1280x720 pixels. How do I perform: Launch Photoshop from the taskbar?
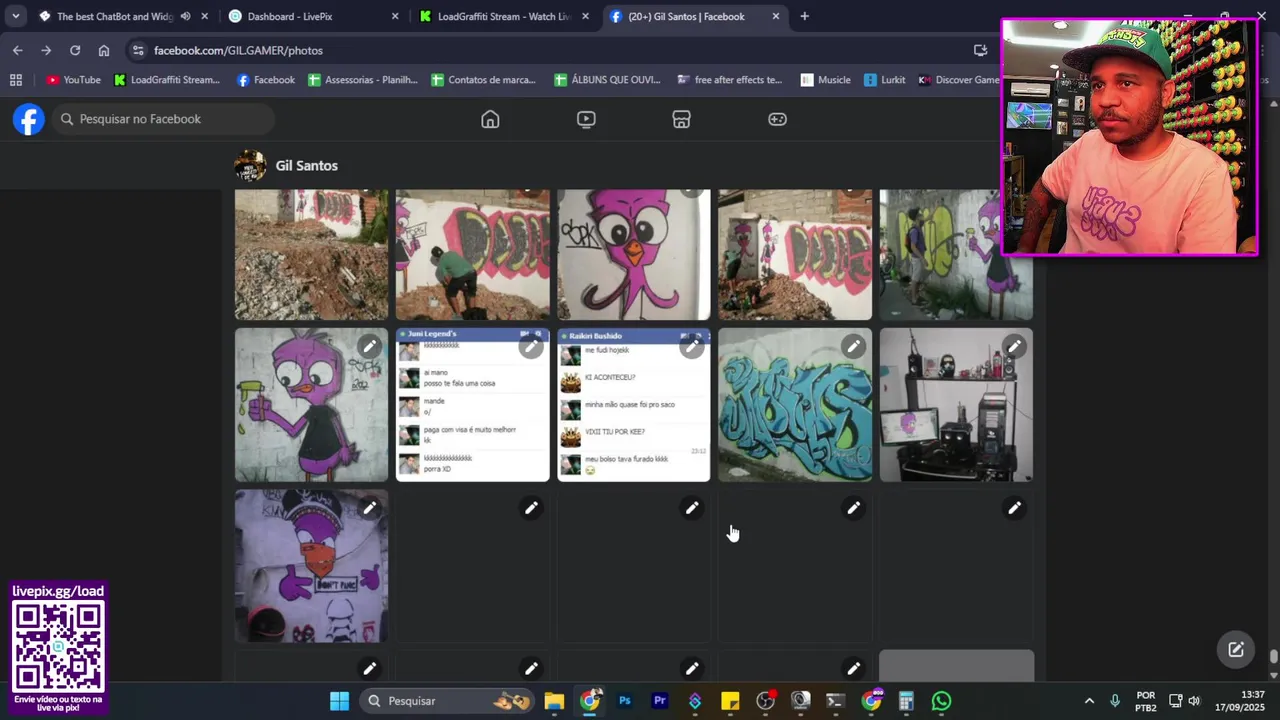(625, 701)
